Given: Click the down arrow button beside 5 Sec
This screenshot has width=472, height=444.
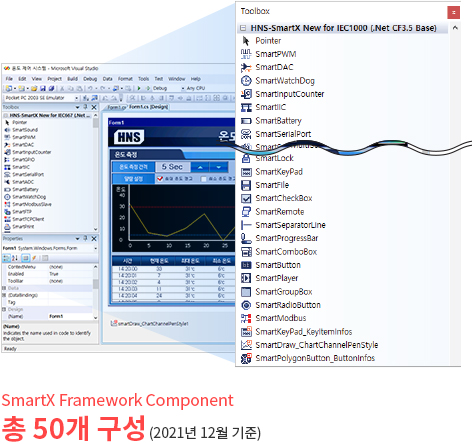Looking at the screenshot, I should 219,167.
